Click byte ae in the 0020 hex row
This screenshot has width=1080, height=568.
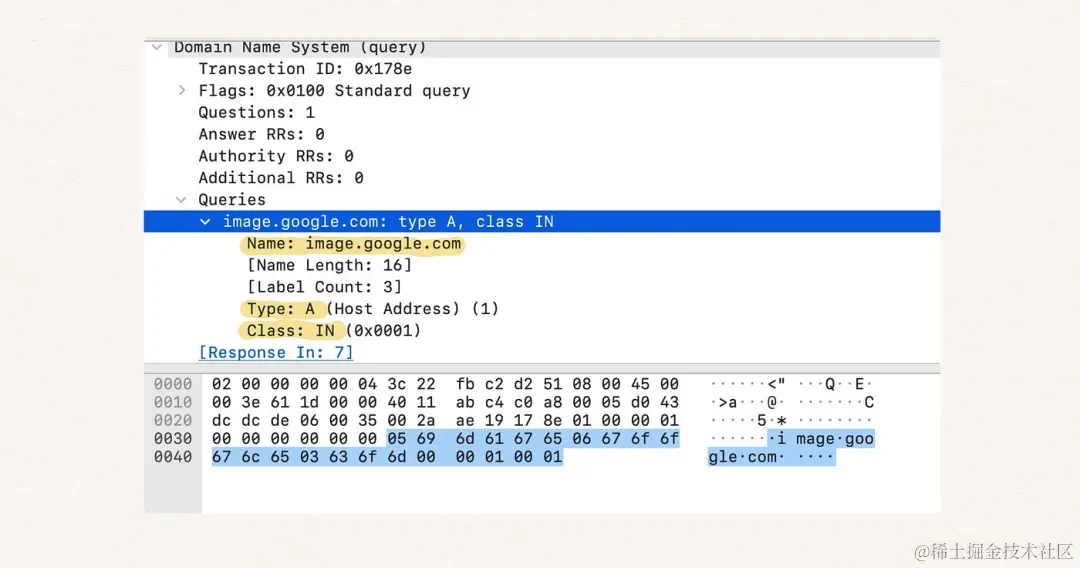pyautogui.click(x=465, y=421)
